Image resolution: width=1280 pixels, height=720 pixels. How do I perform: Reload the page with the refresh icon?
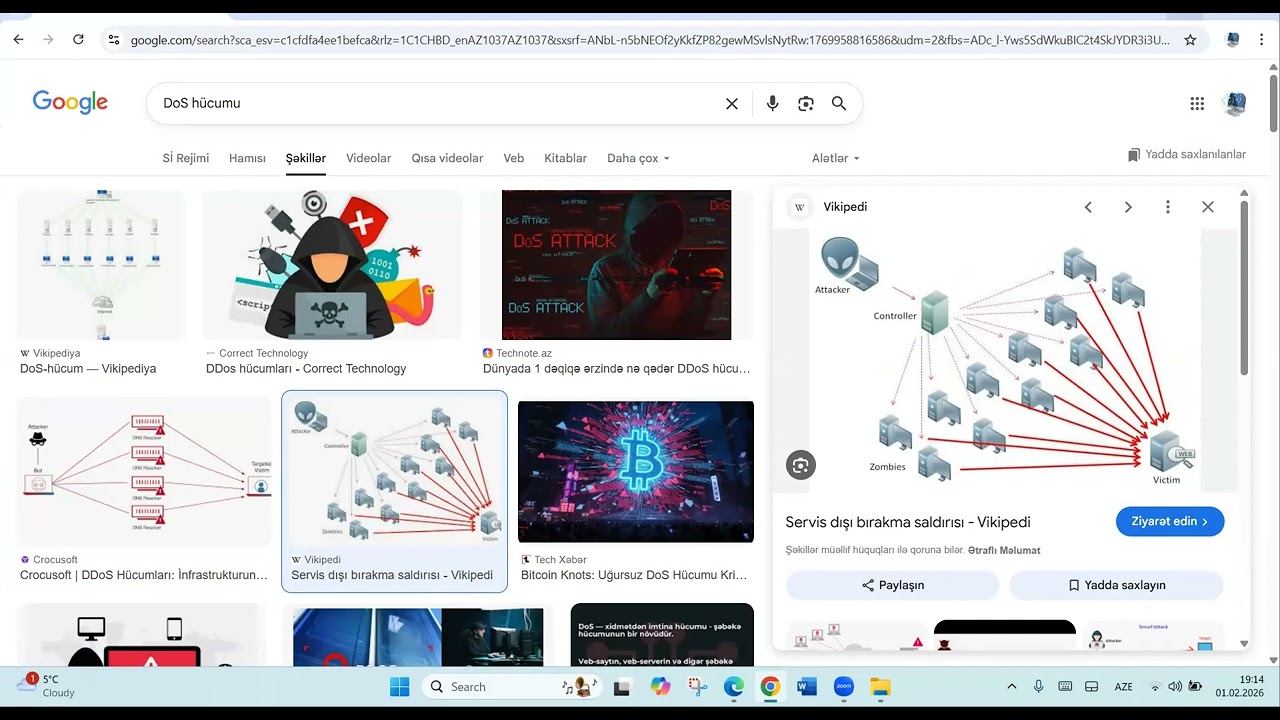(x=78, y=40)
